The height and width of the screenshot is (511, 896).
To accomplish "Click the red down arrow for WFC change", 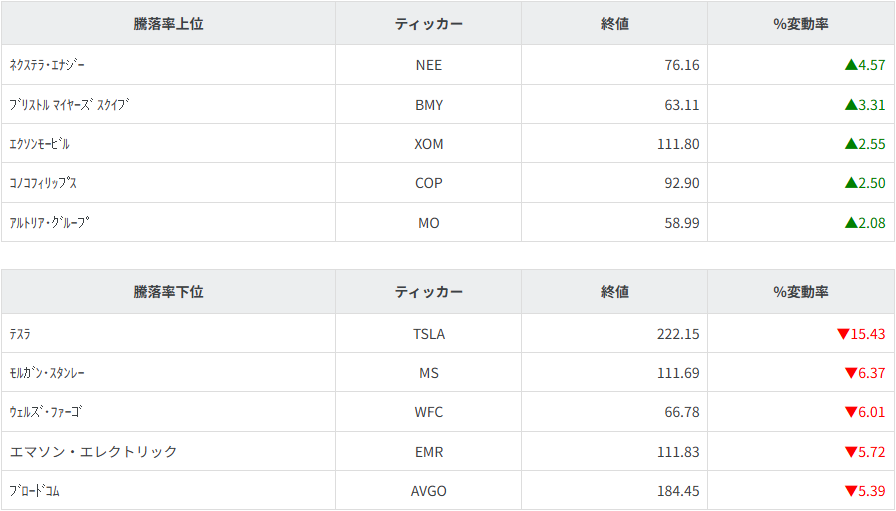I will (851, 412).
